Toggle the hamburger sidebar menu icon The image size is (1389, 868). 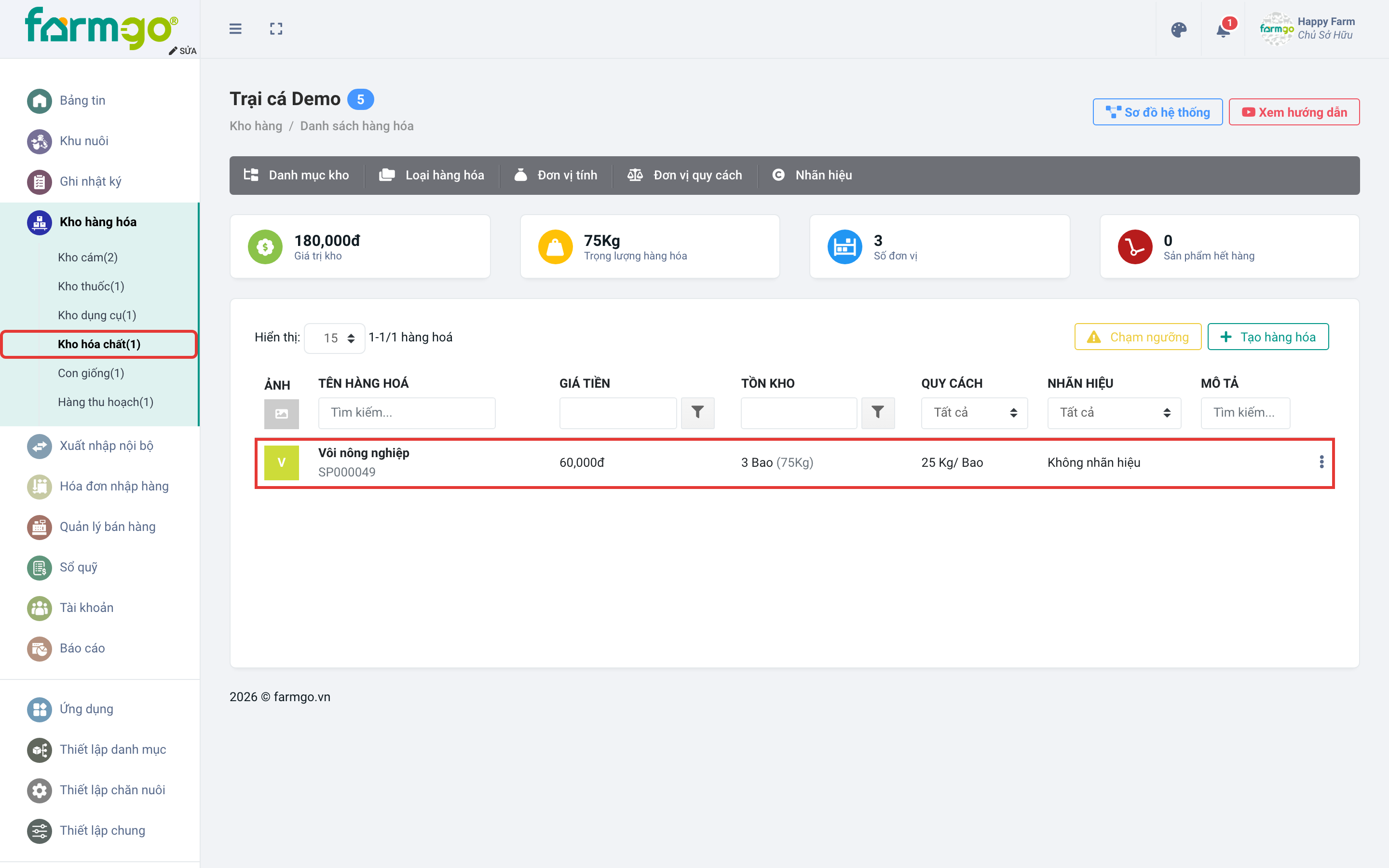click(x=235, y=29)
